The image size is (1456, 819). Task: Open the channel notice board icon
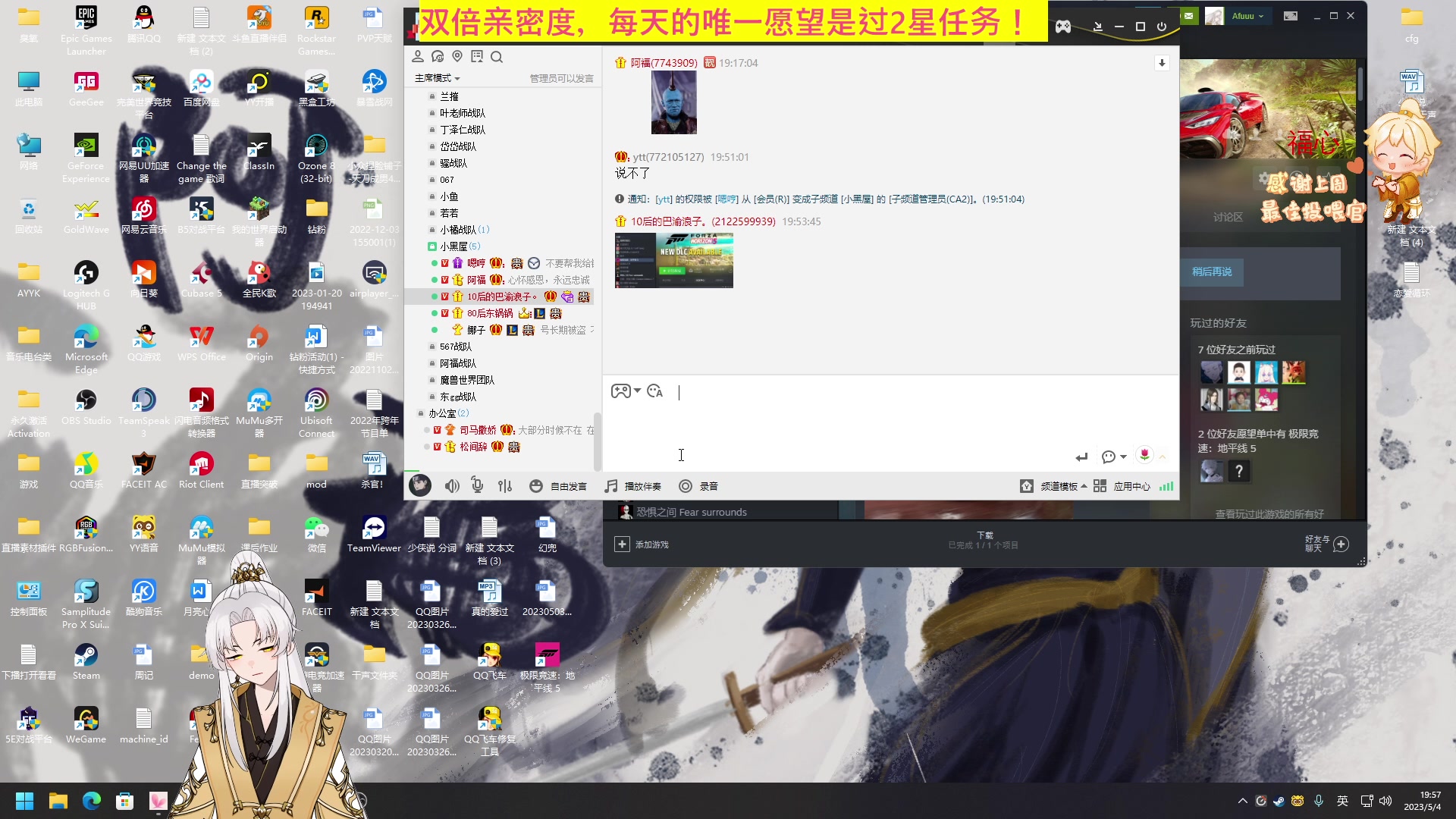(x=477, y=56)
